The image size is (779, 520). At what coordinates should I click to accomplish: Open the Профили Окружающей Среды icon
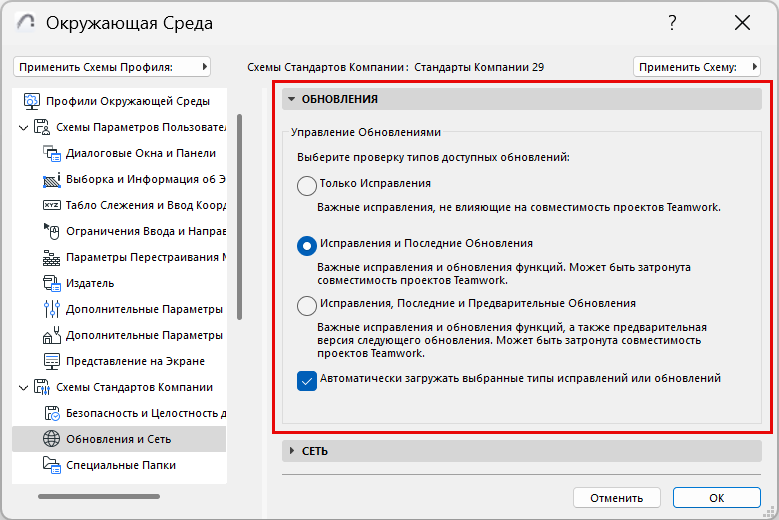[x=31, y=101]
